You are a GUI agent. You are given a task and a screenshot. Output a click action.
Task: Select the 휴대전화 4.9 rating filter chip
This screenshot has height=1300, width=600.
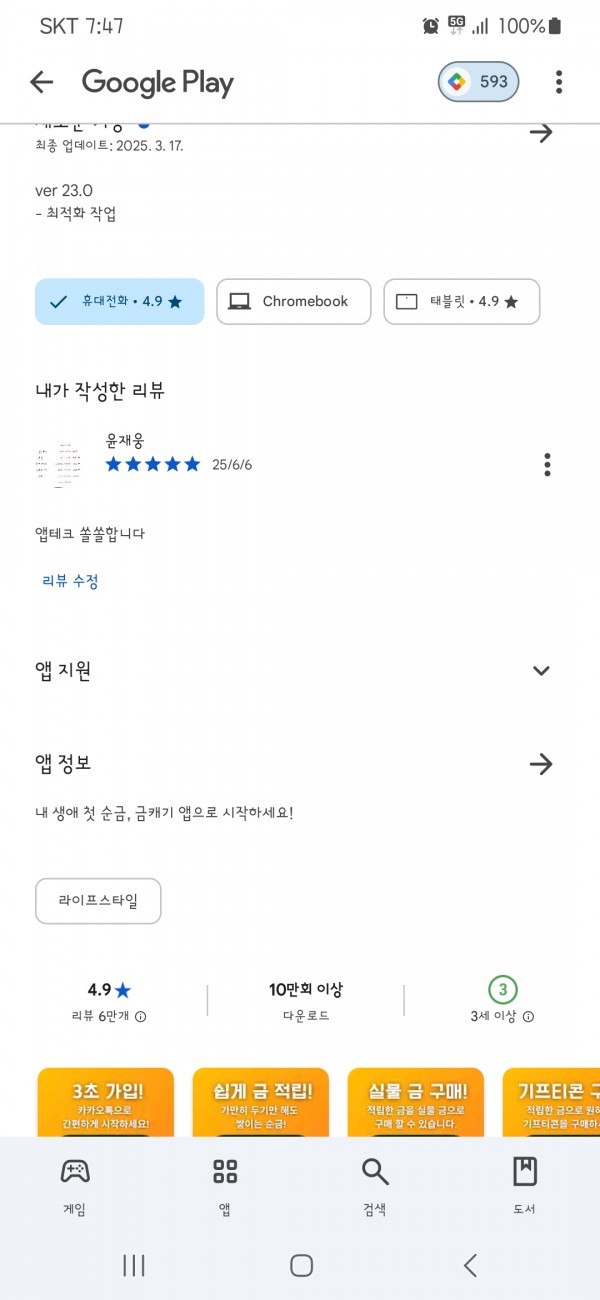pos(119,301)
